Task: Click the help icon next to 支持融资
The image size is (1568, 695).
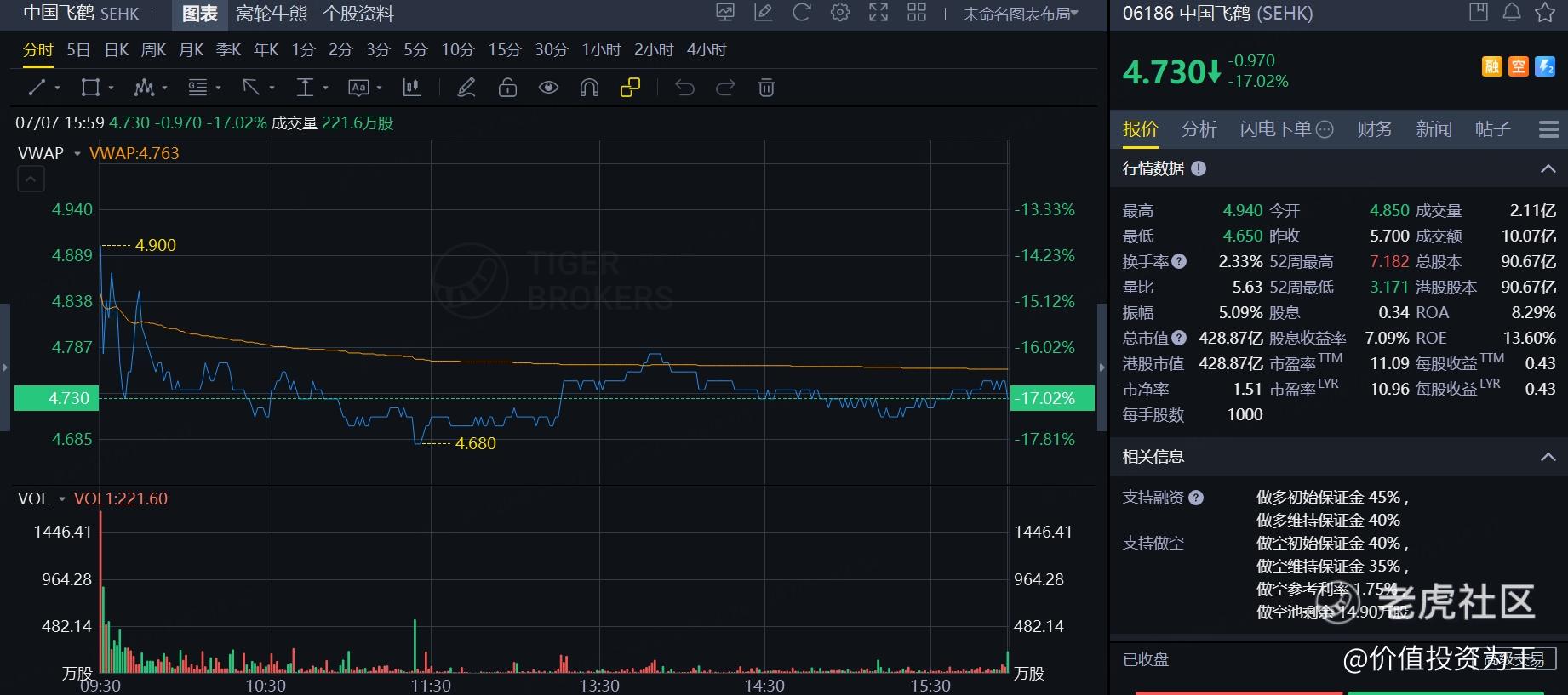Action: point(1196,498)
